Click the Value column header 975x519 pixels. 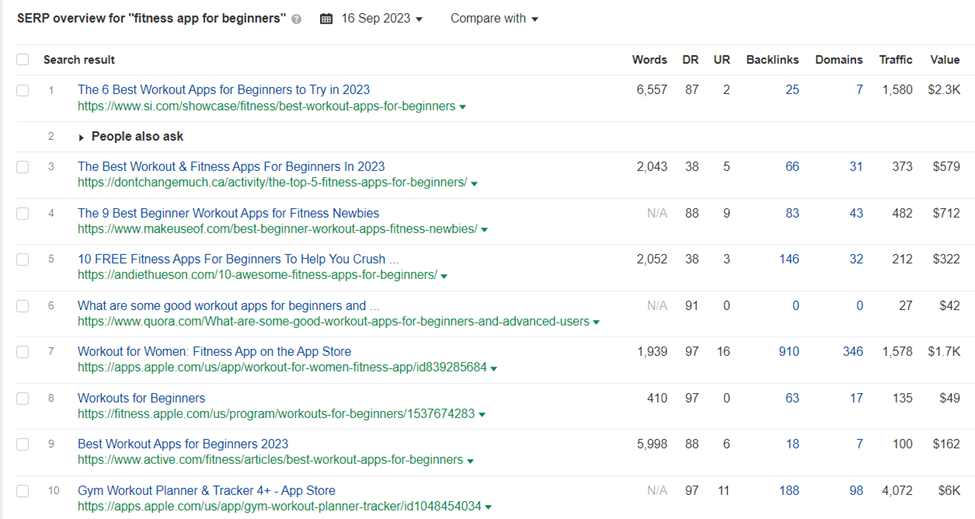[x=945, y=60]
